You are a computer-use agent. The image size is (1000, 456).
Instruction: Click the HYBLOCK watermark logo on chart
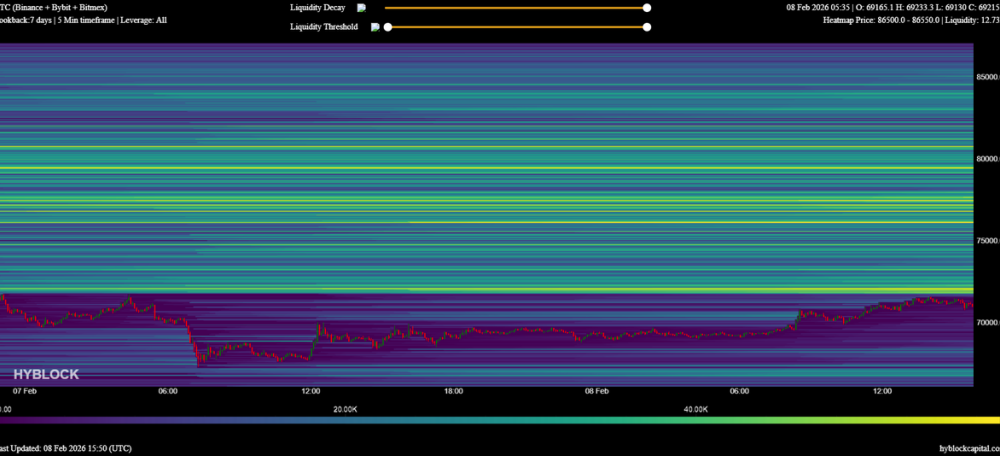point(46,374)
